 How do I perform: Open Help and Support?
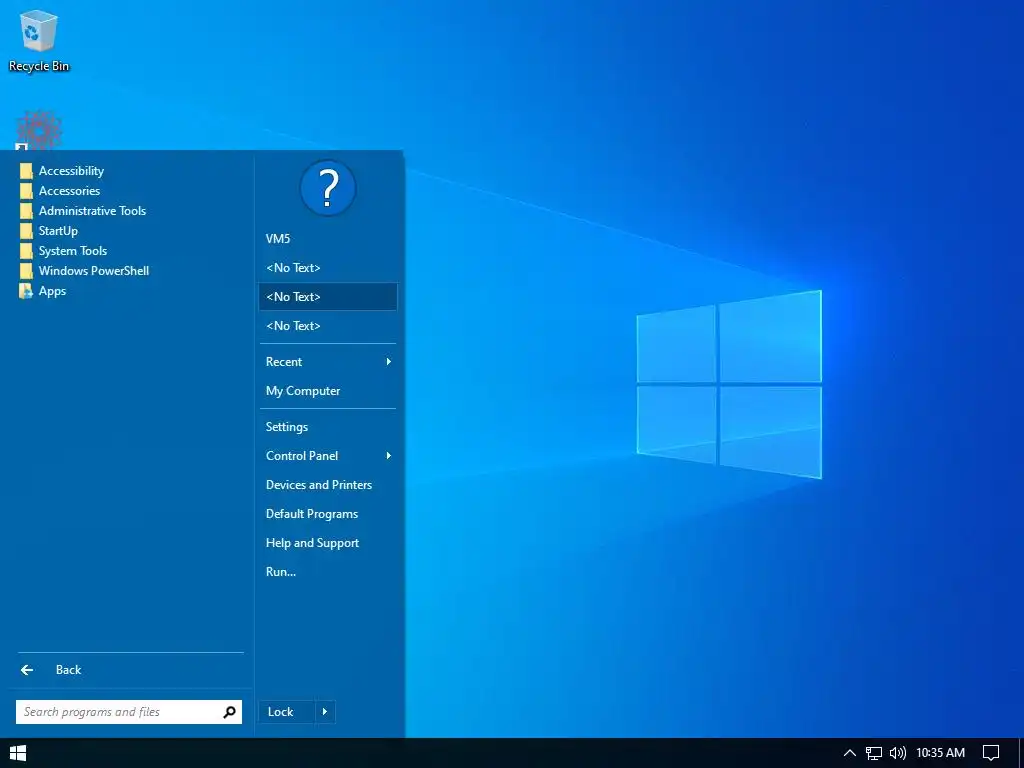[x=328, y=543]
